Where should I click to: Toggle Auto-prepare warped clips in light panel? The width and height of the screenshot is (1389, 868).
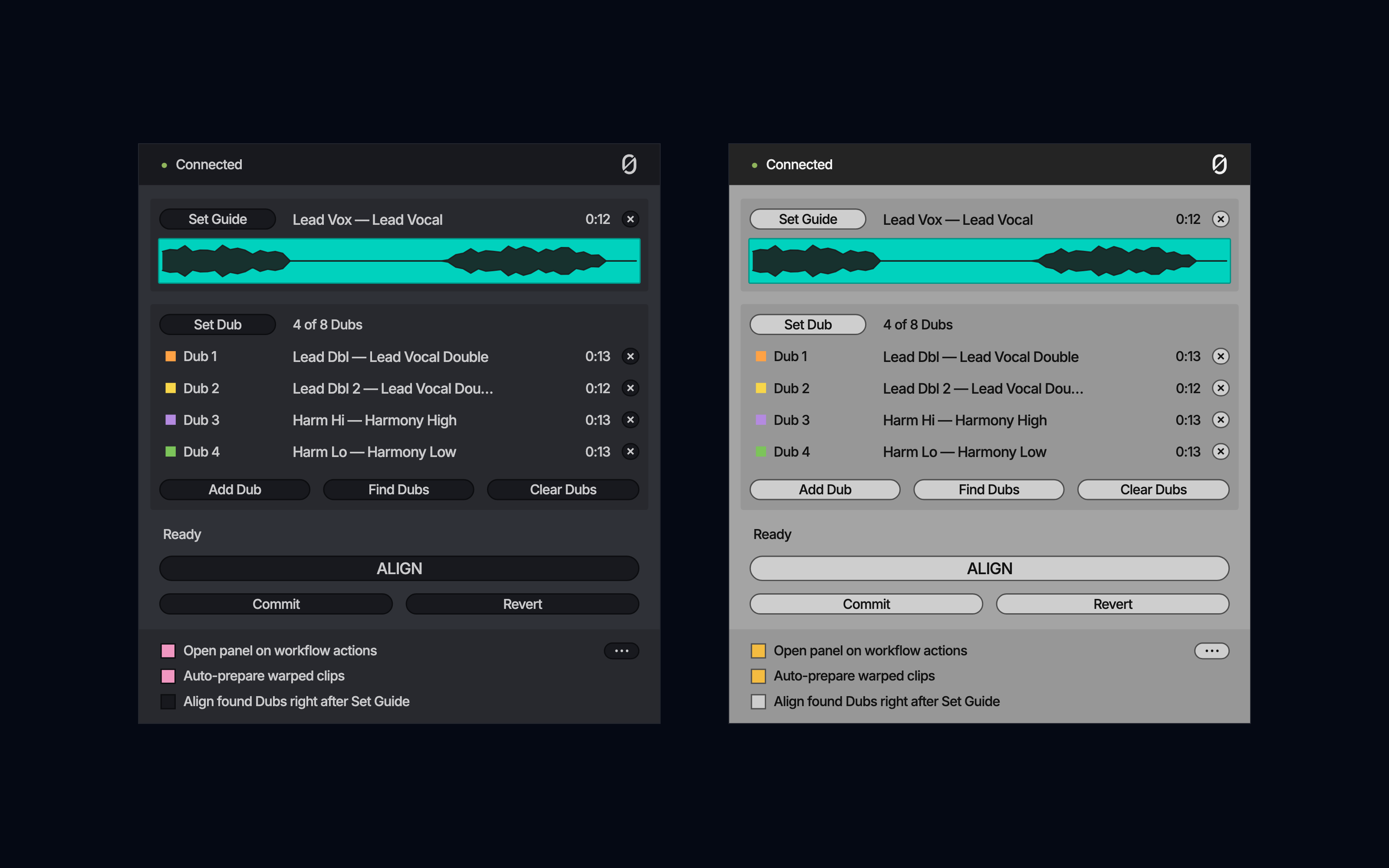tap(758, 676)
